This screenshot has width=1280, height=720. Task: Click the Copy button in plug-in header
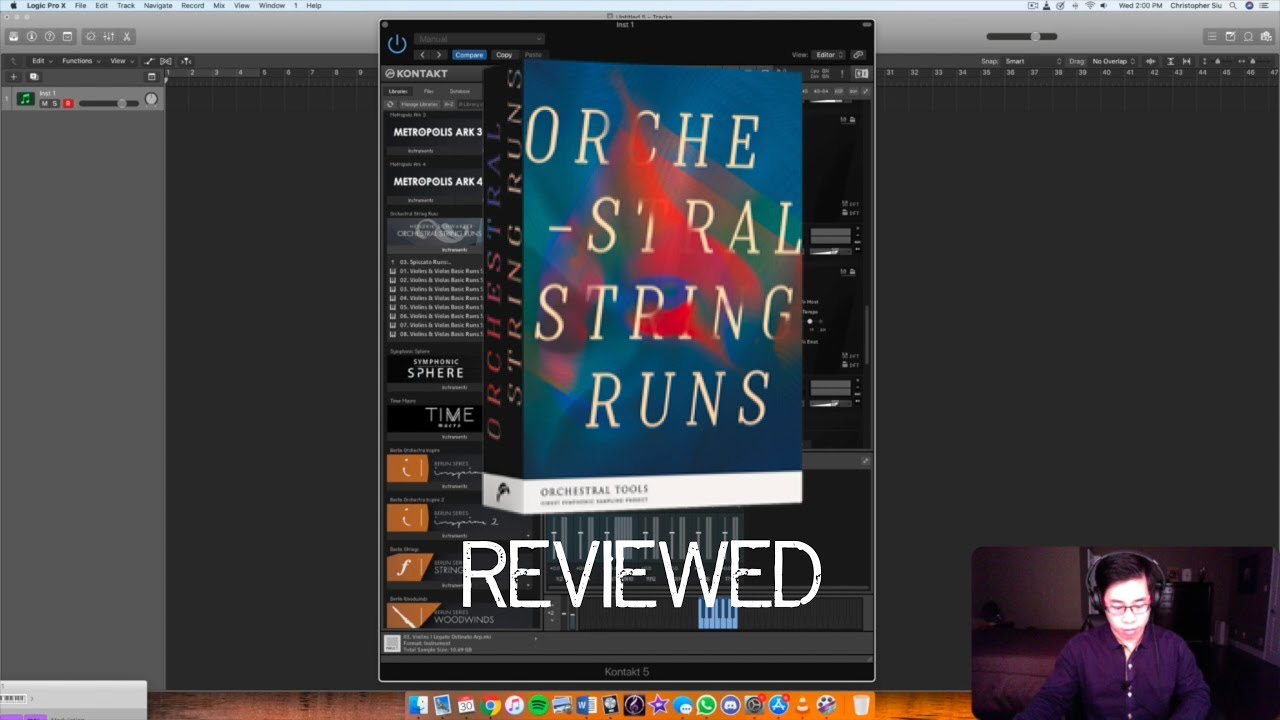(504, 55)
